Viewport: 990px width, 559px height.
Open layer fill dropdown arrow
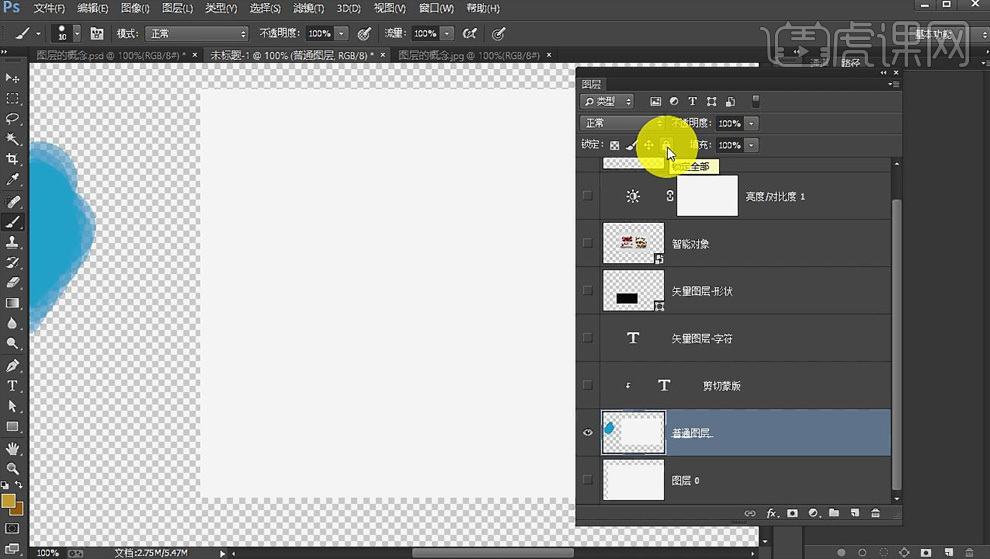(x=751, y=145)
